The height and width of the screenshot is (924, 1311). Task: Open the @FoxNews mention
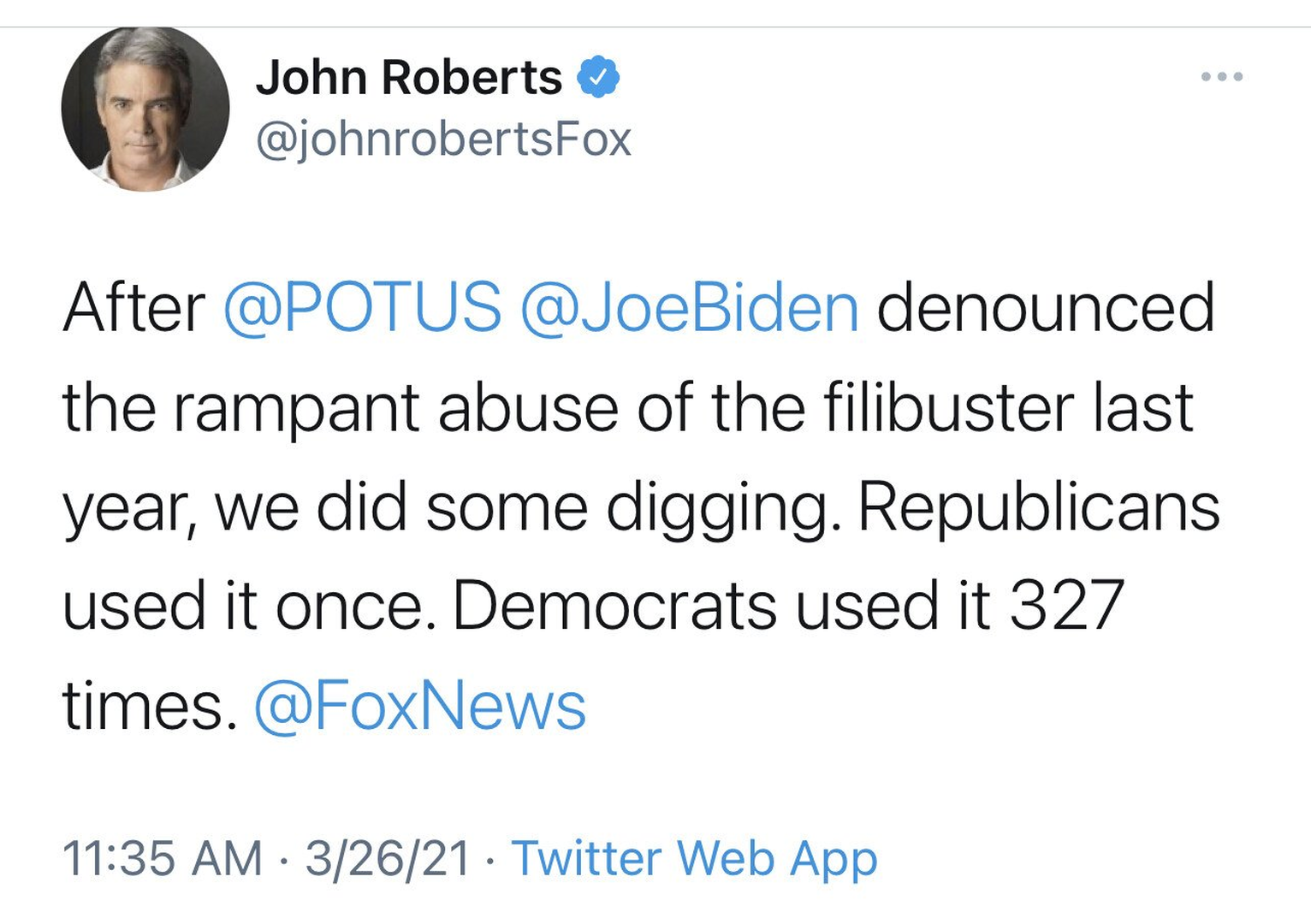[x=420, y=706]
